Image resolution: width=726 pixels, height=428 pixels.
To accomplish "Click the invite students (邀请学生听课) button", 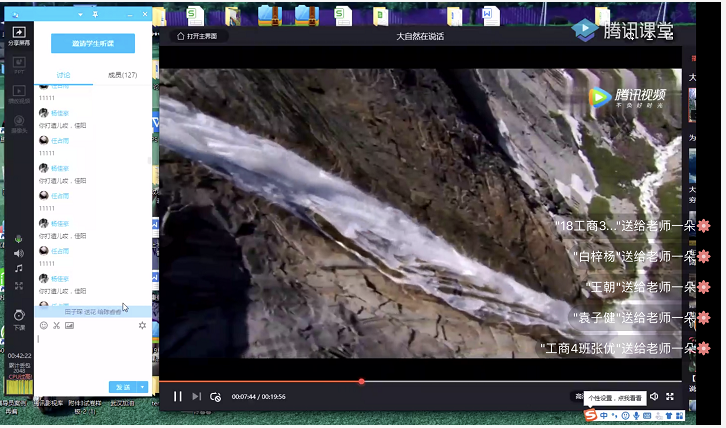I will (93, 44).
